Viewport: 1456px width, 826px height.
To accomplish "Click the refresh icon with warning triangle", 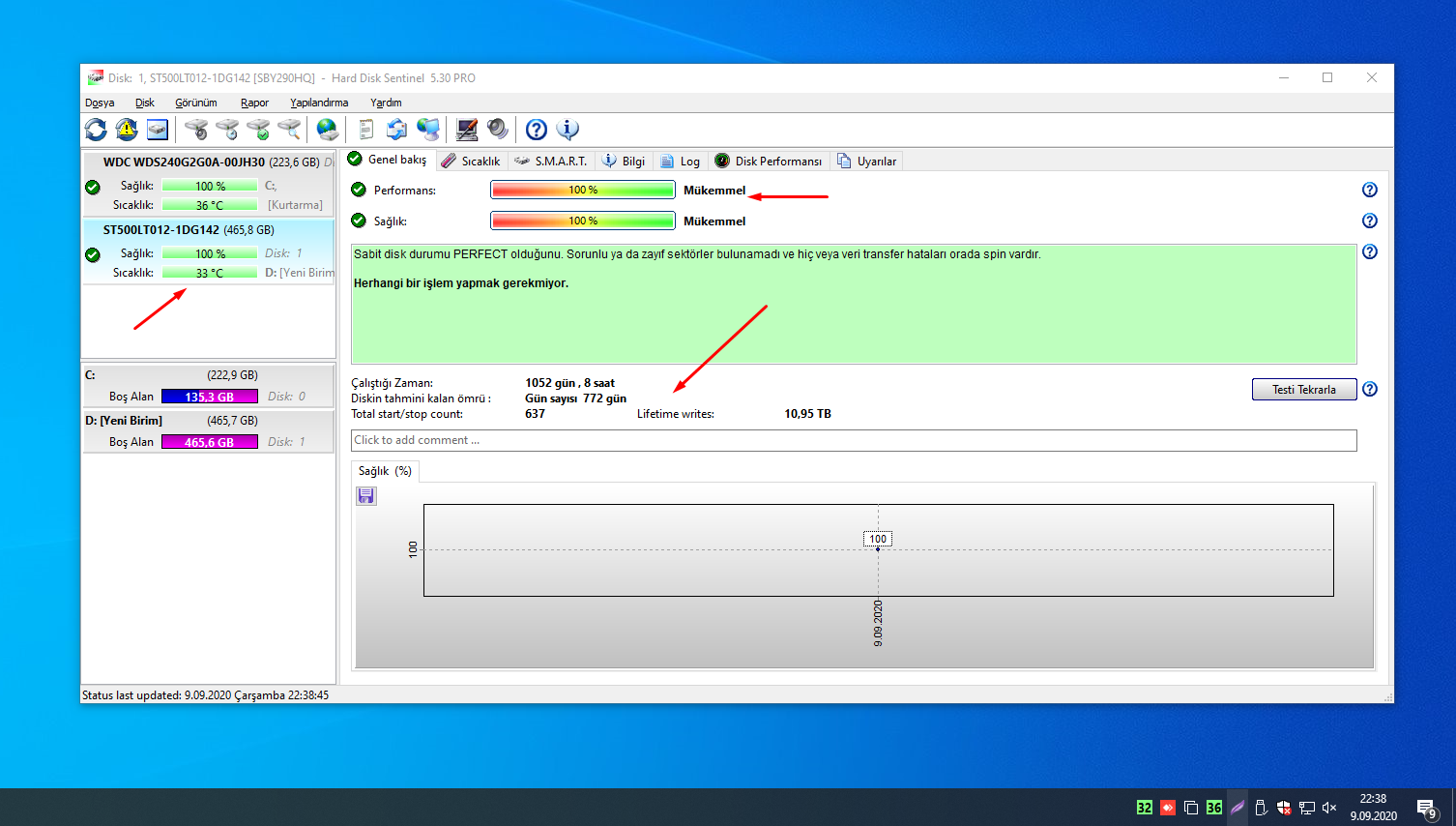I will pyautogui.click(x=127, y=129).
